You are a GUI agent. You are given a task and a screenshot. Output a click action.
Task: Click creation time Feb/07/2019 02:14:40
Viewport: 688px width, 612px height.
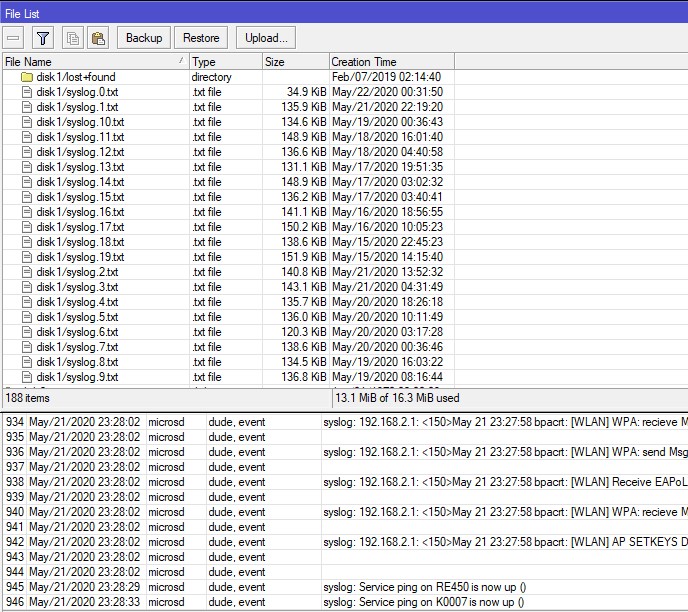[387, 77]
